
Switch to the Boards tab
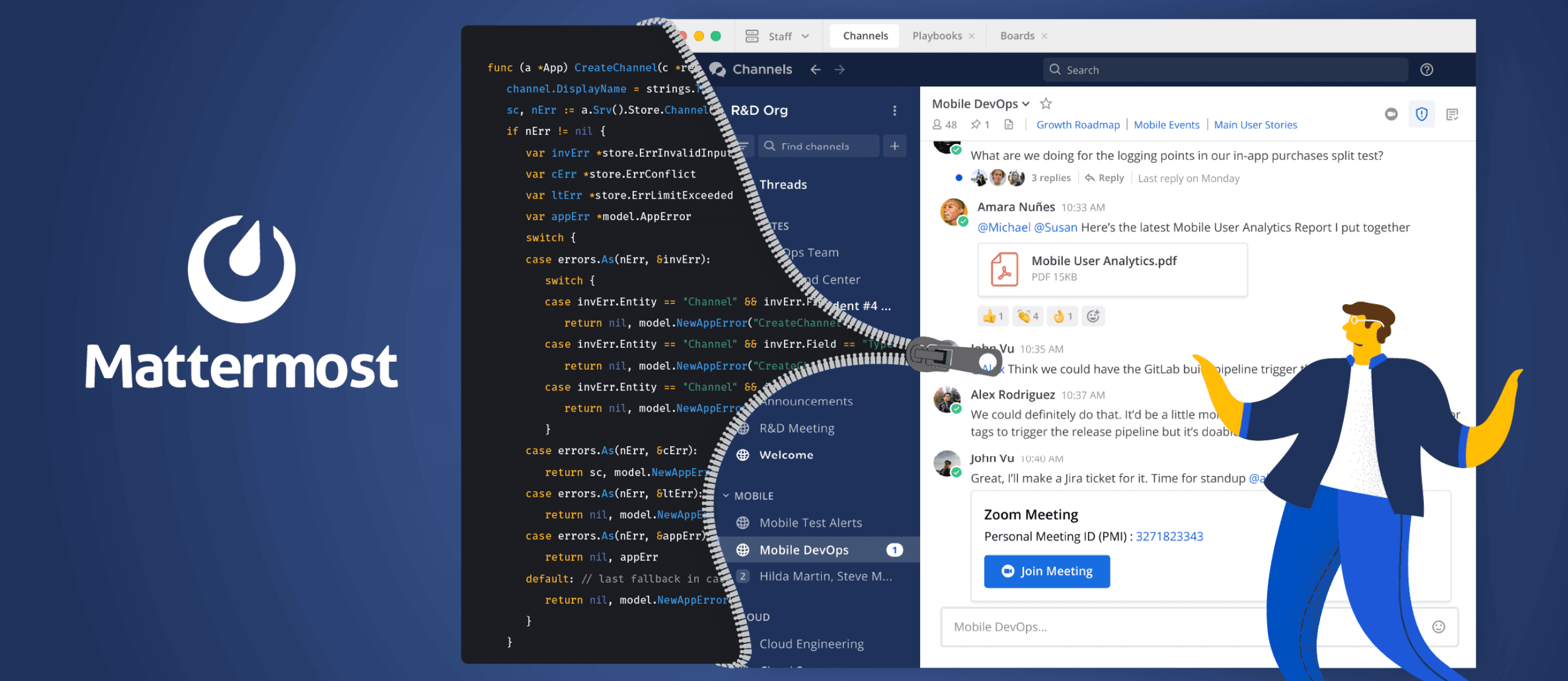(x=1017, y=36)
